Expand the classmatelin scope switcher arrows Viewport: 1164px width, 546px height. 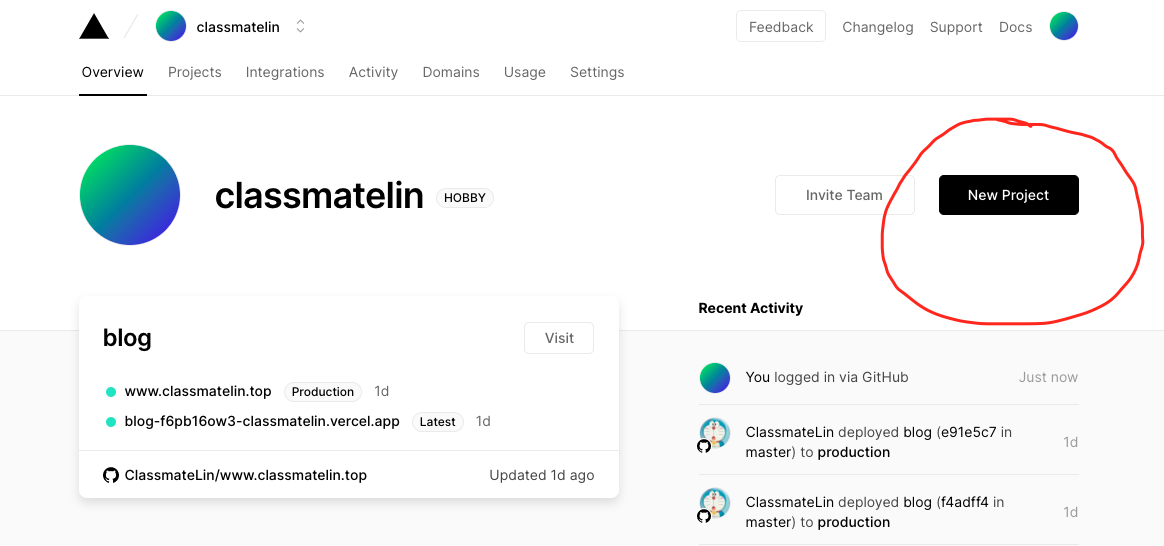[x=300, y=27]
